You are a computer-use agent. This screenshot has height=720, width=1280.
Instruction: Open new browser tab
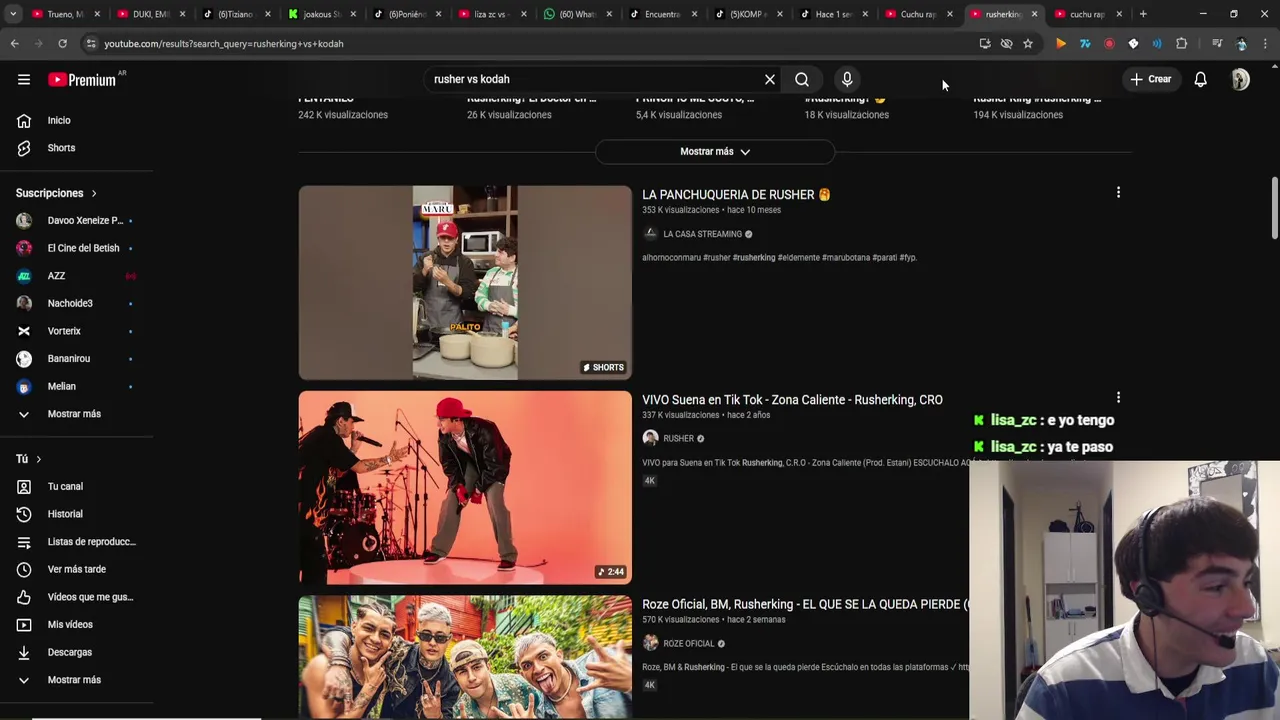[1143, 14]
